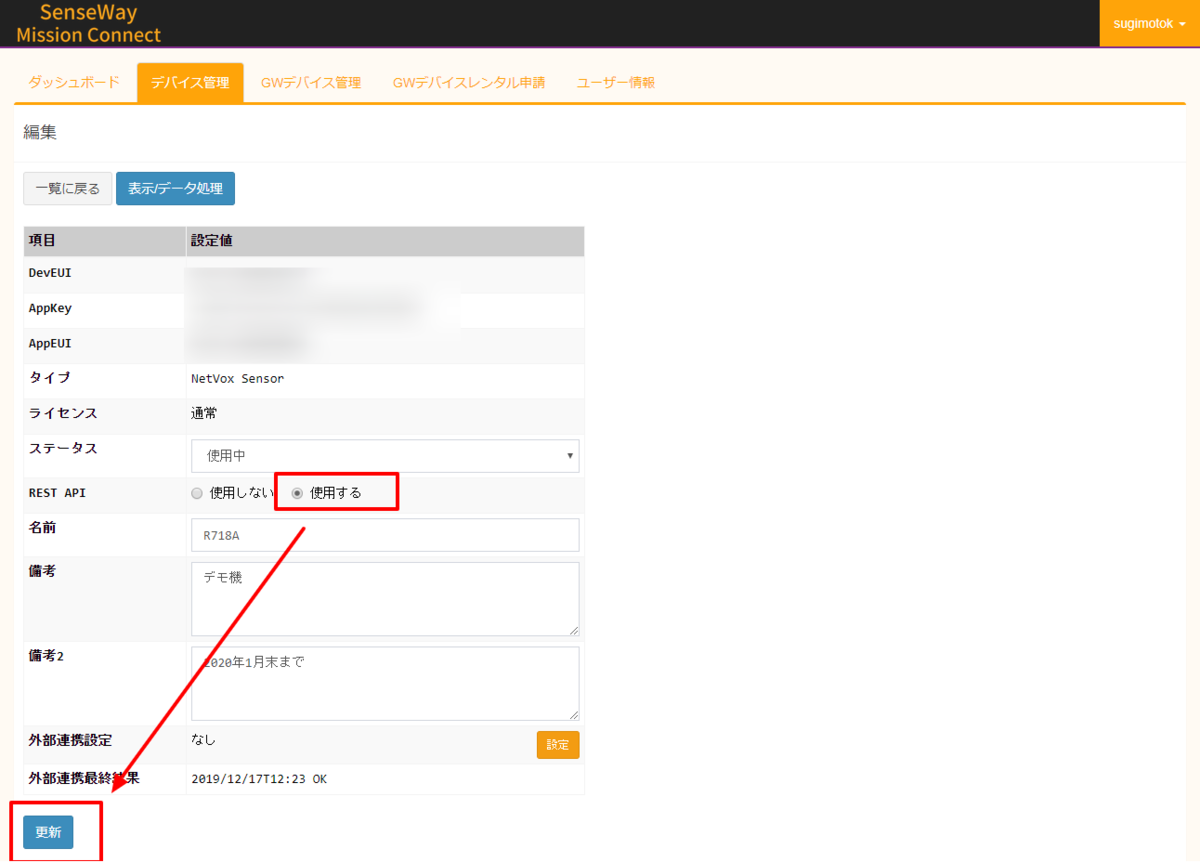Select the REST API 使用する radio button
This screenshot has height=862, width=1200.
pos(297,493)
